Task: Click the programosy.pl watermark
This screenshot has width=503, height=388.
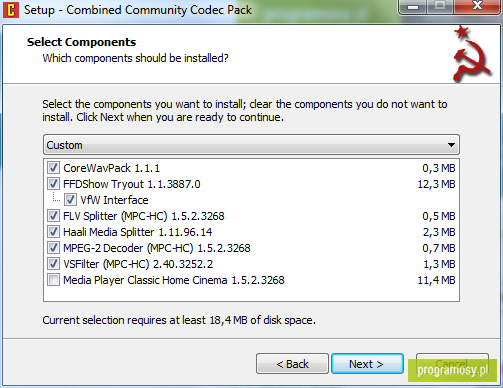Action: pos(452,370)
